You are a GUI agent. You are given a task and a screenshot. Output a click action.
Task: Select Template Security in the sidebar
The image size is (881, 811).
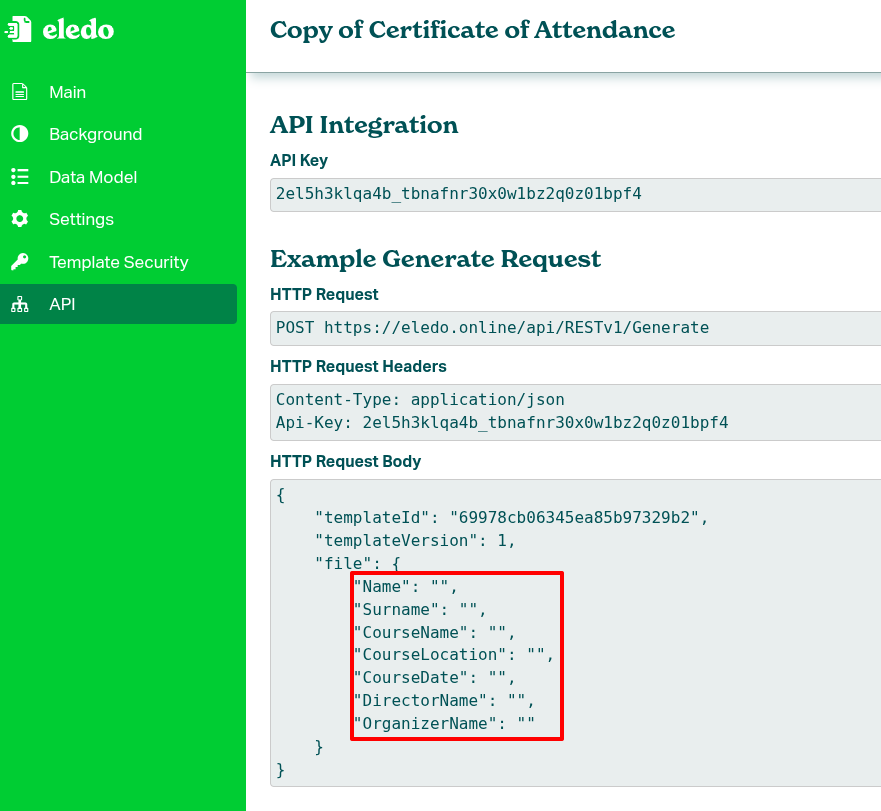tap(118, 262)
